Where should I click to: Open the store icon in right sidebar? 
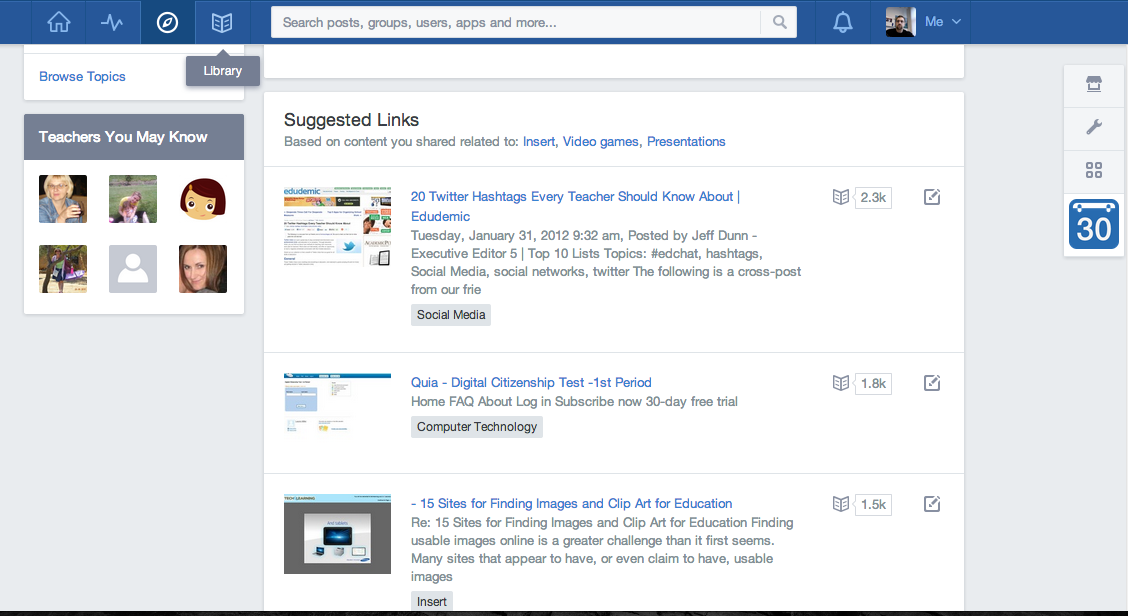pyautogui.click(x=1093, y=85)
